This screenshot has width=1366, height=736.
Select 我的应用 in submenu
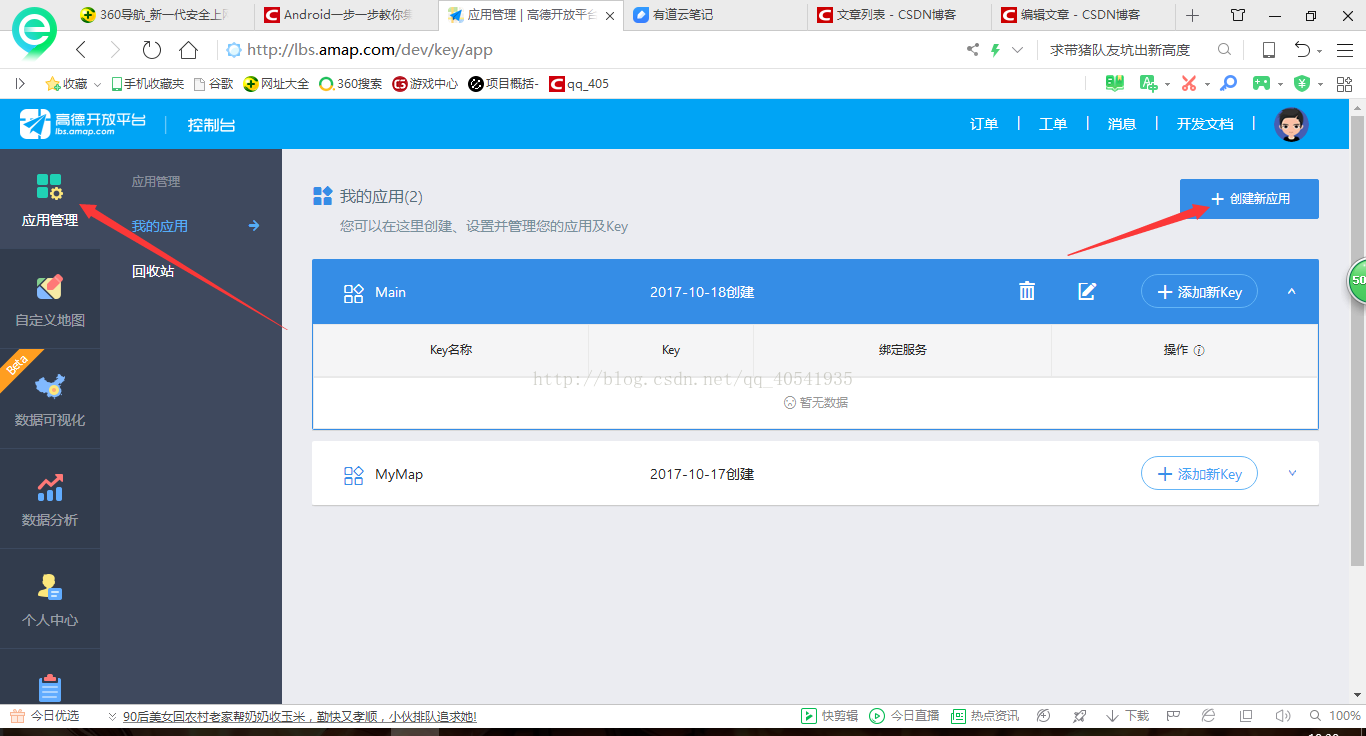(x=160, y=226)
